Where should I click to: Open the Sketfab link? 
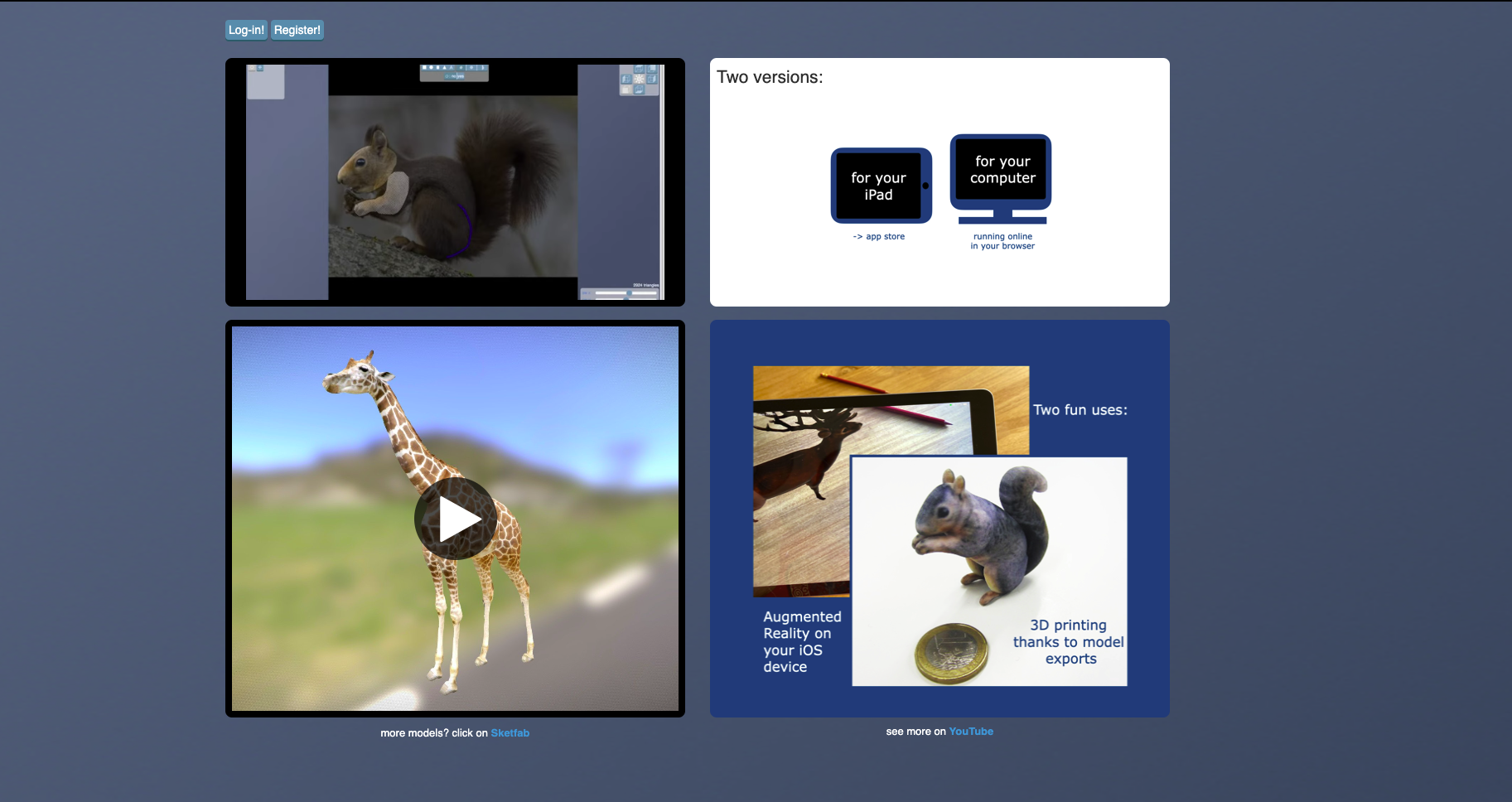pos(510,733)
